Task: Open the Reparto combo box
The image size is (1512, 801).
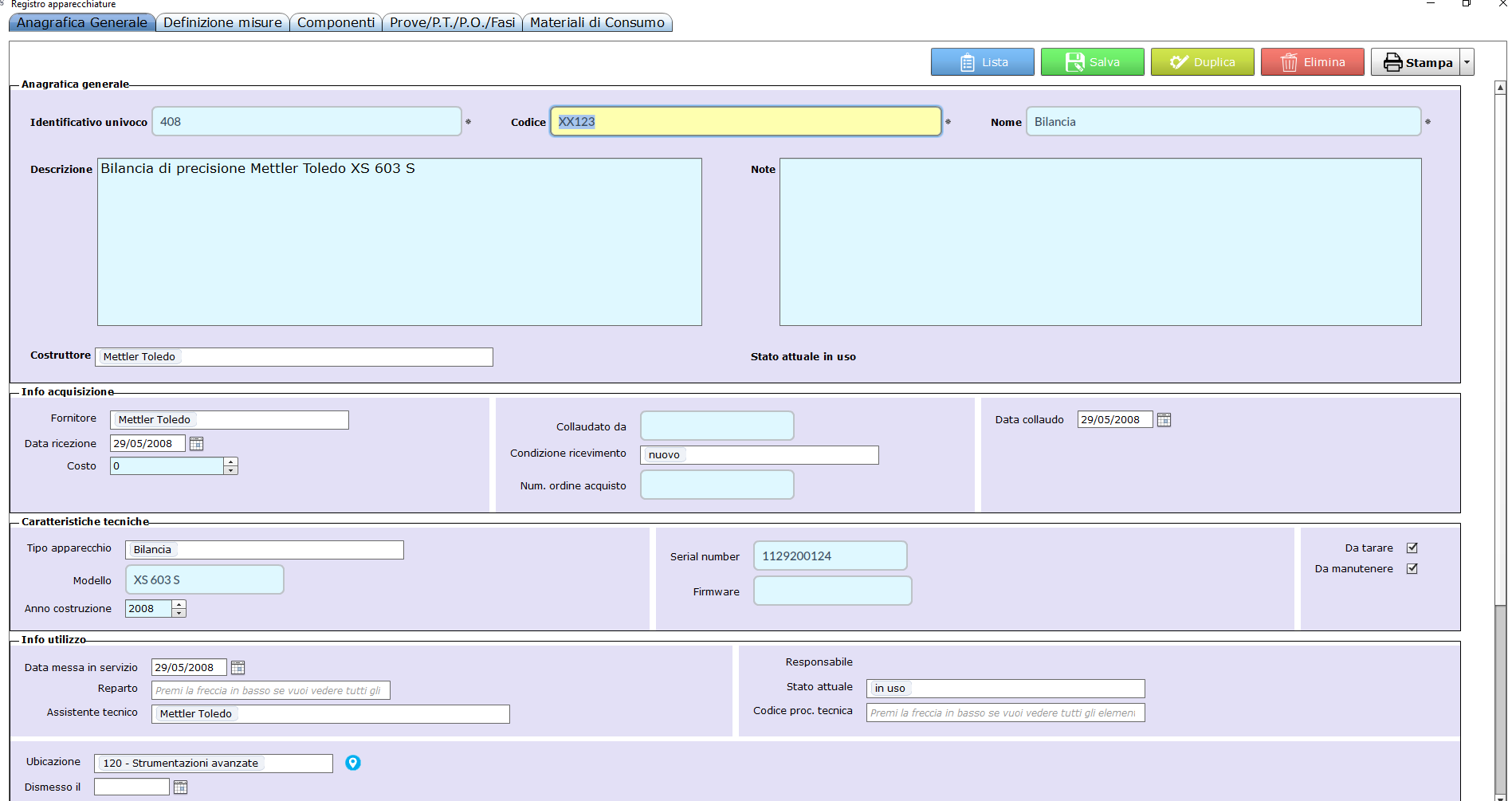Action: coord(270,690)
